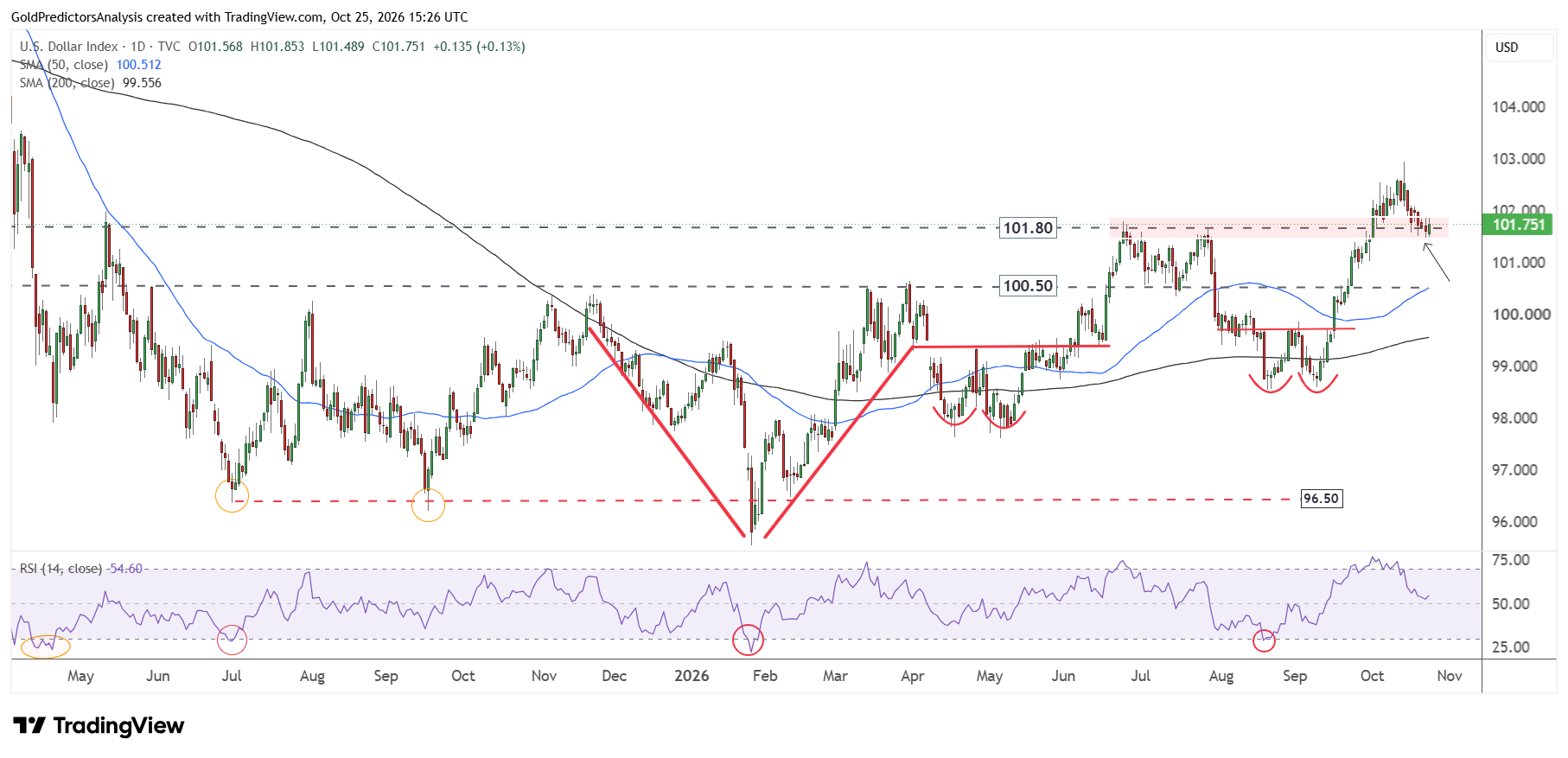Click the change value +0.135 (+0.13%)
Image resolution: width=1568 pixels, height=758 pixels.
[479, 47]
